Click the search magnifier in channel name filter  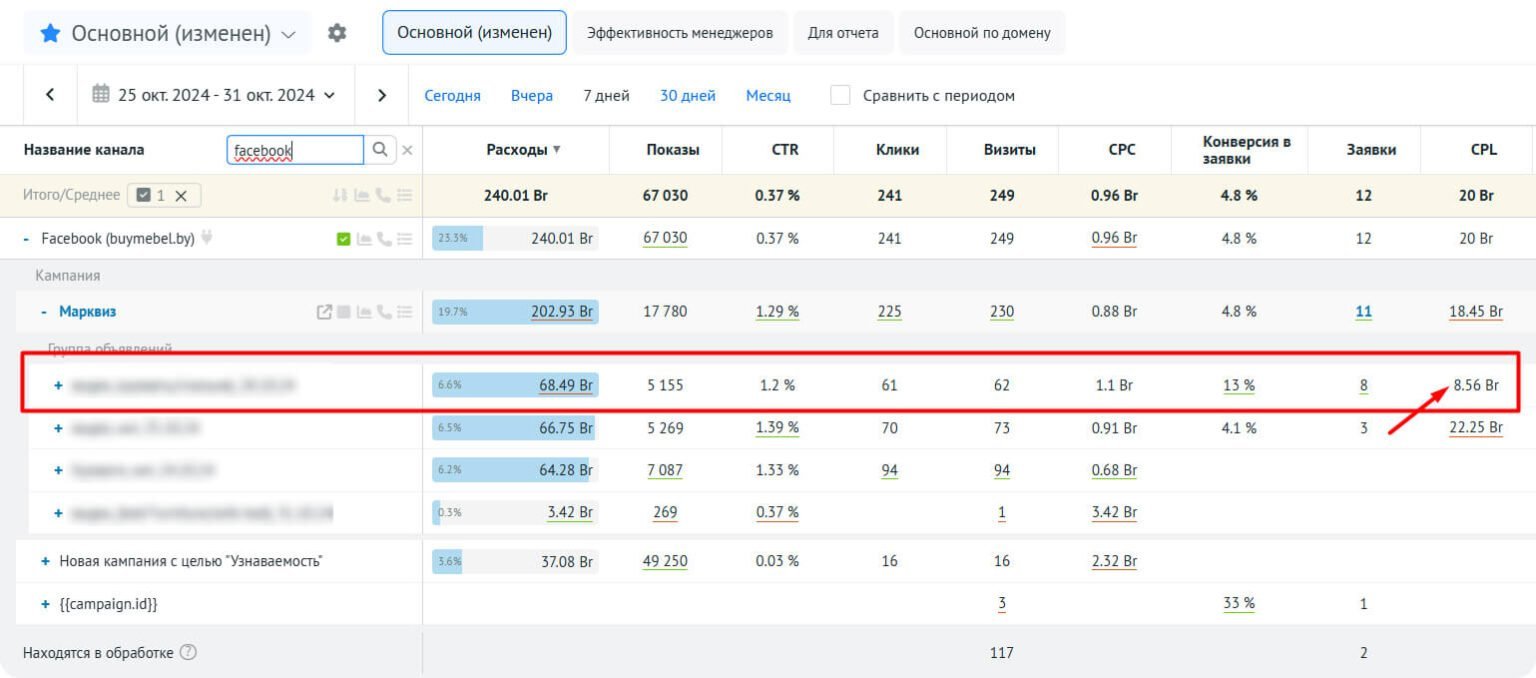380,150
